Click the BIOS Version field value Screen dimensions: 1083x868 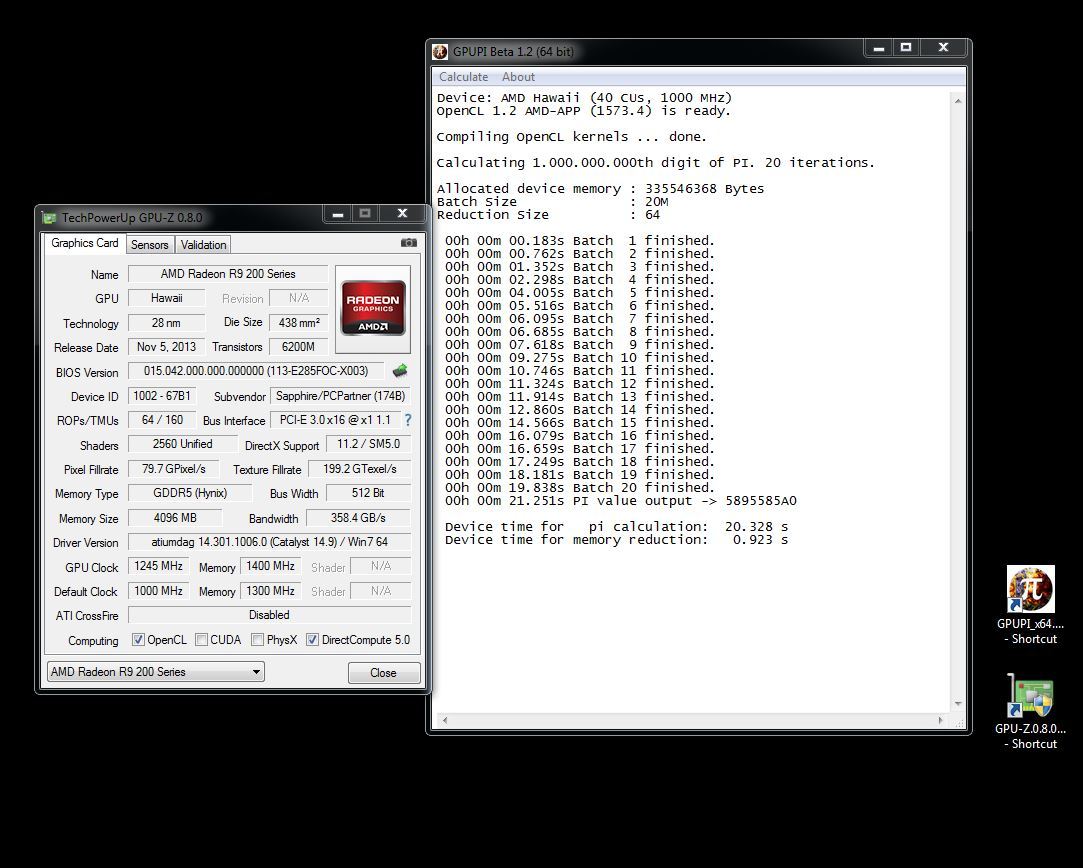point(256,371)
